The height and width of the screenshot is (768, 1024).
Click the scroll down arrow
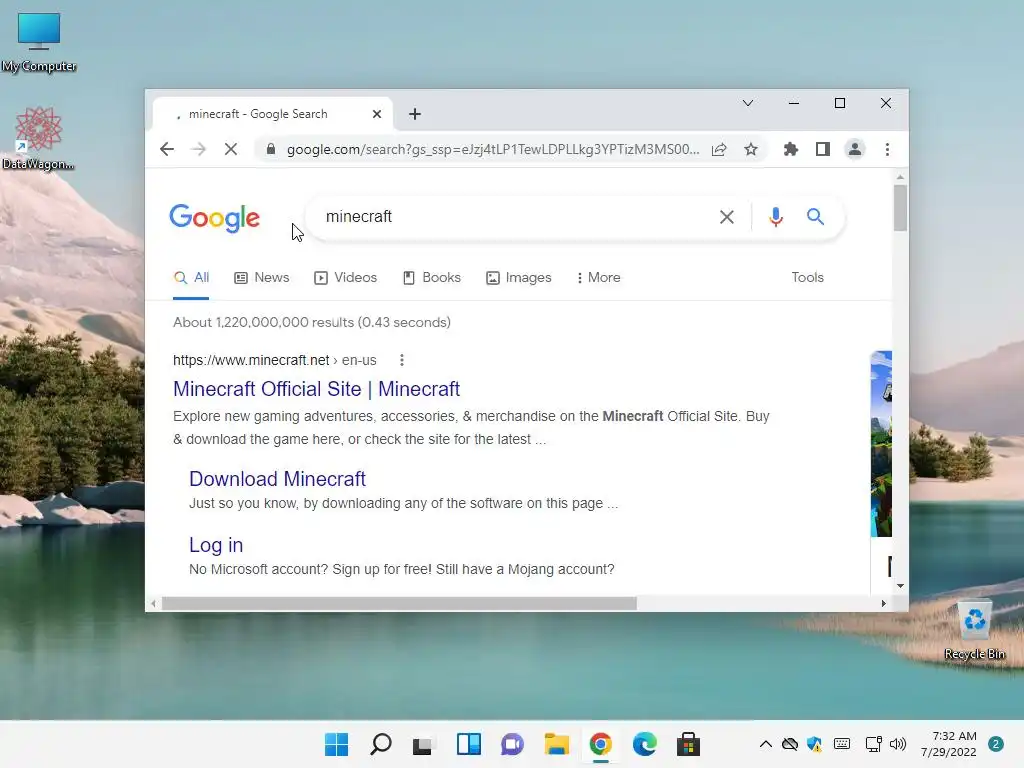(x=900, y=586)
